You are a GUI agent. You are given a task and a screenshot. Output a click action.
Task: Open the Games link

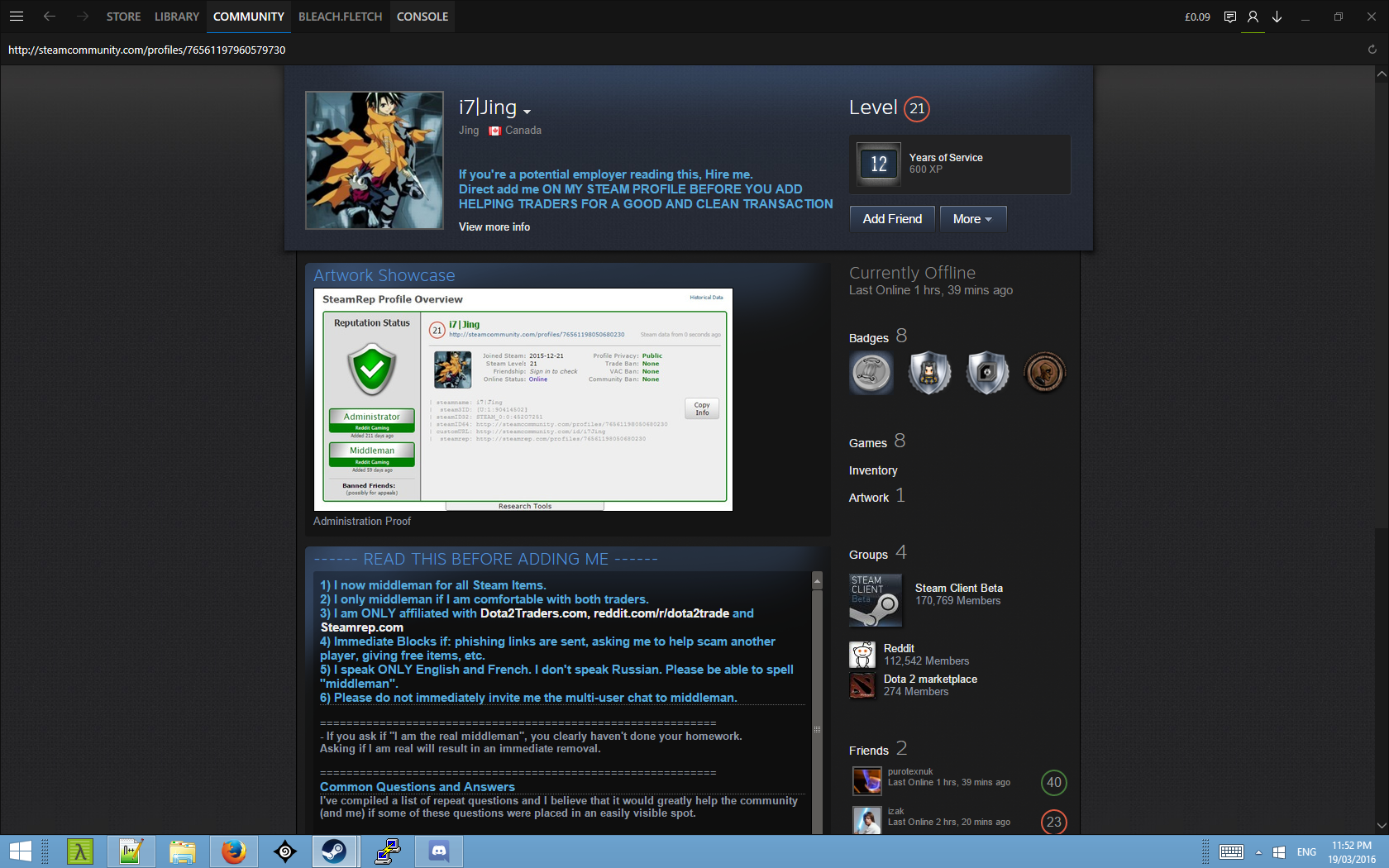pyautogui.click(x=868, y=442)
